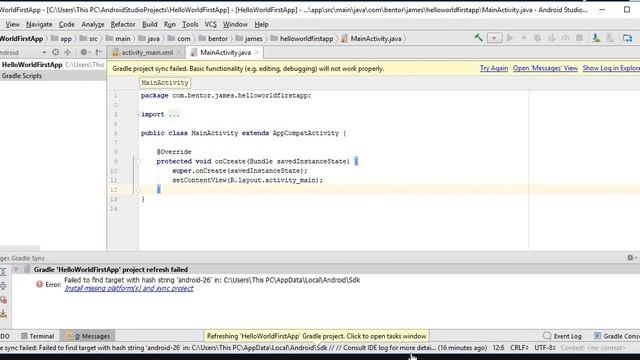Click the AVD Manager icon in toolbar
The width and height of the screenshot is (640, 360).
tap(596, 38)
